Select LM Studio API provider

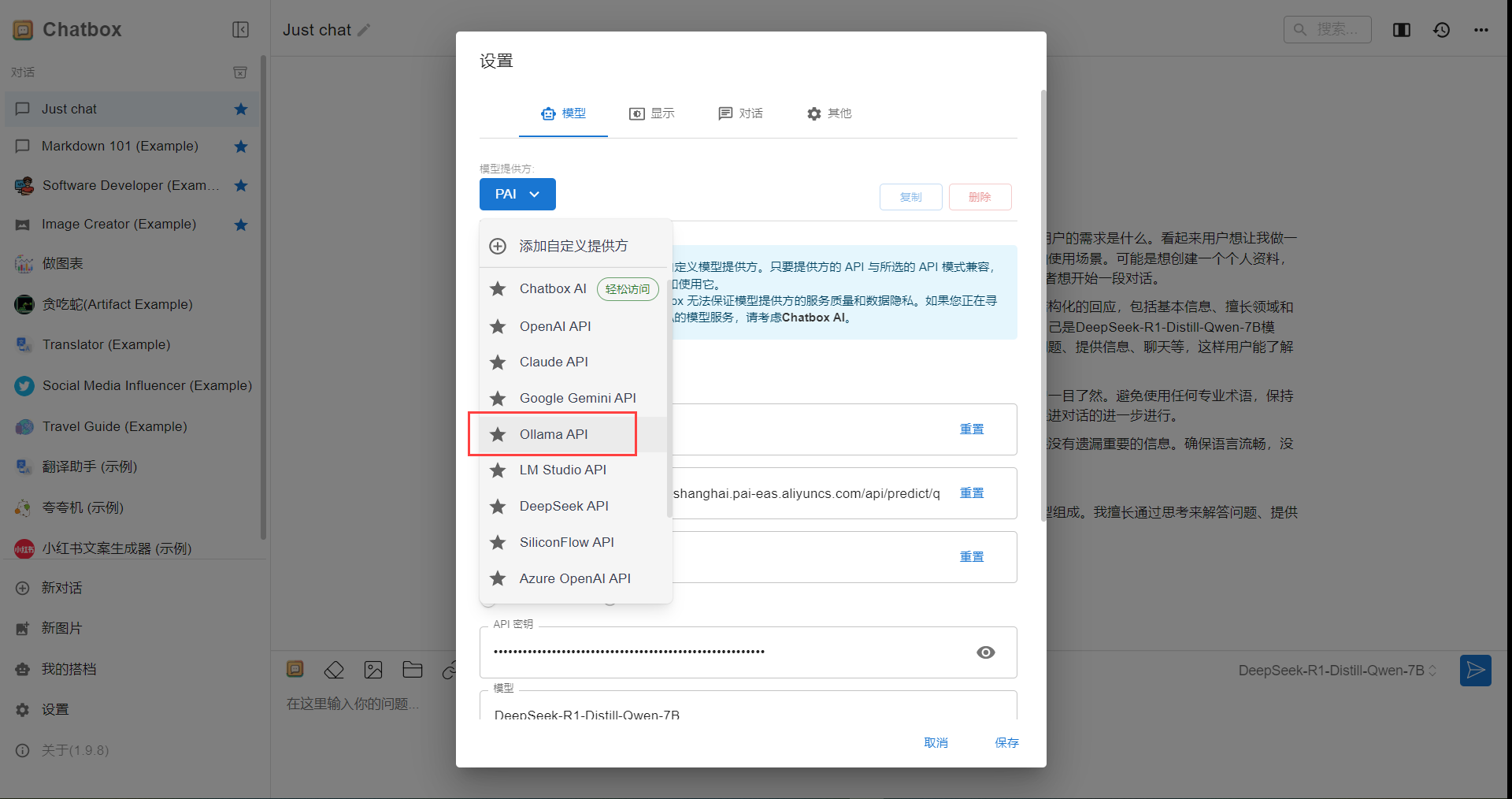[573, 470]
